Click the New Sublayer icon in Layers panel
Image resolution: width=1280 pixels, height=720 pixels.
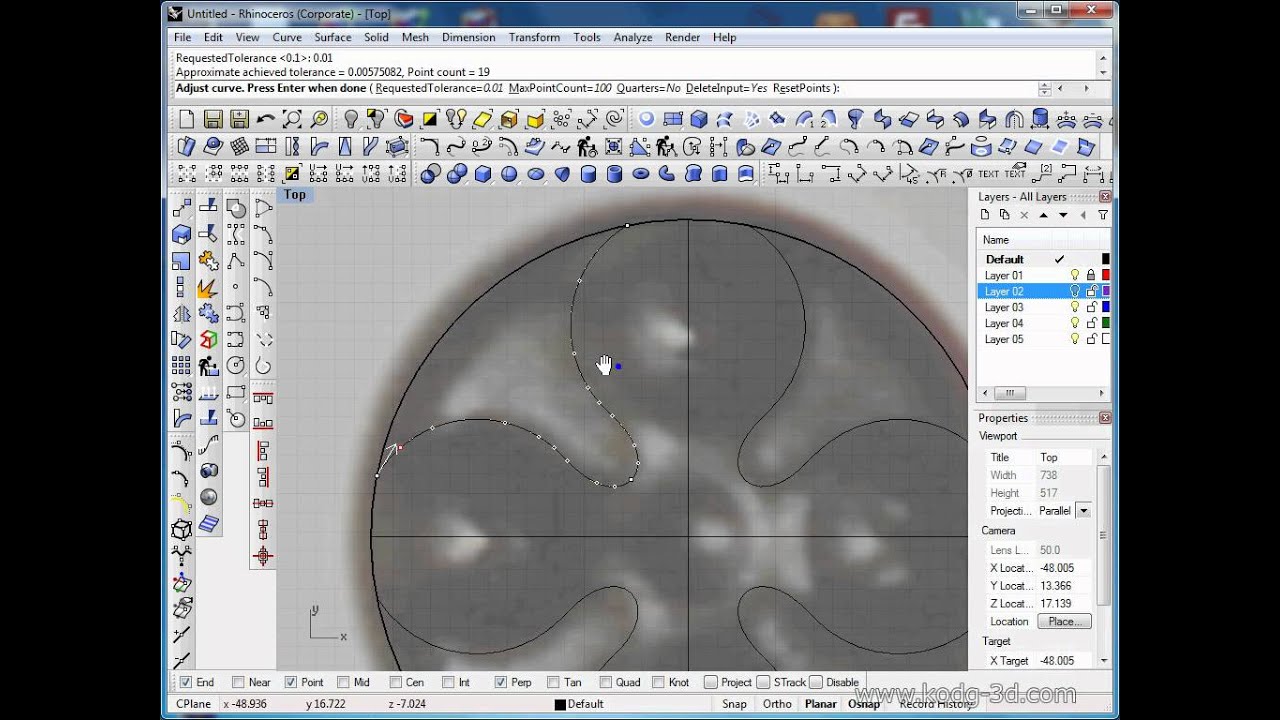[1005, 215]
